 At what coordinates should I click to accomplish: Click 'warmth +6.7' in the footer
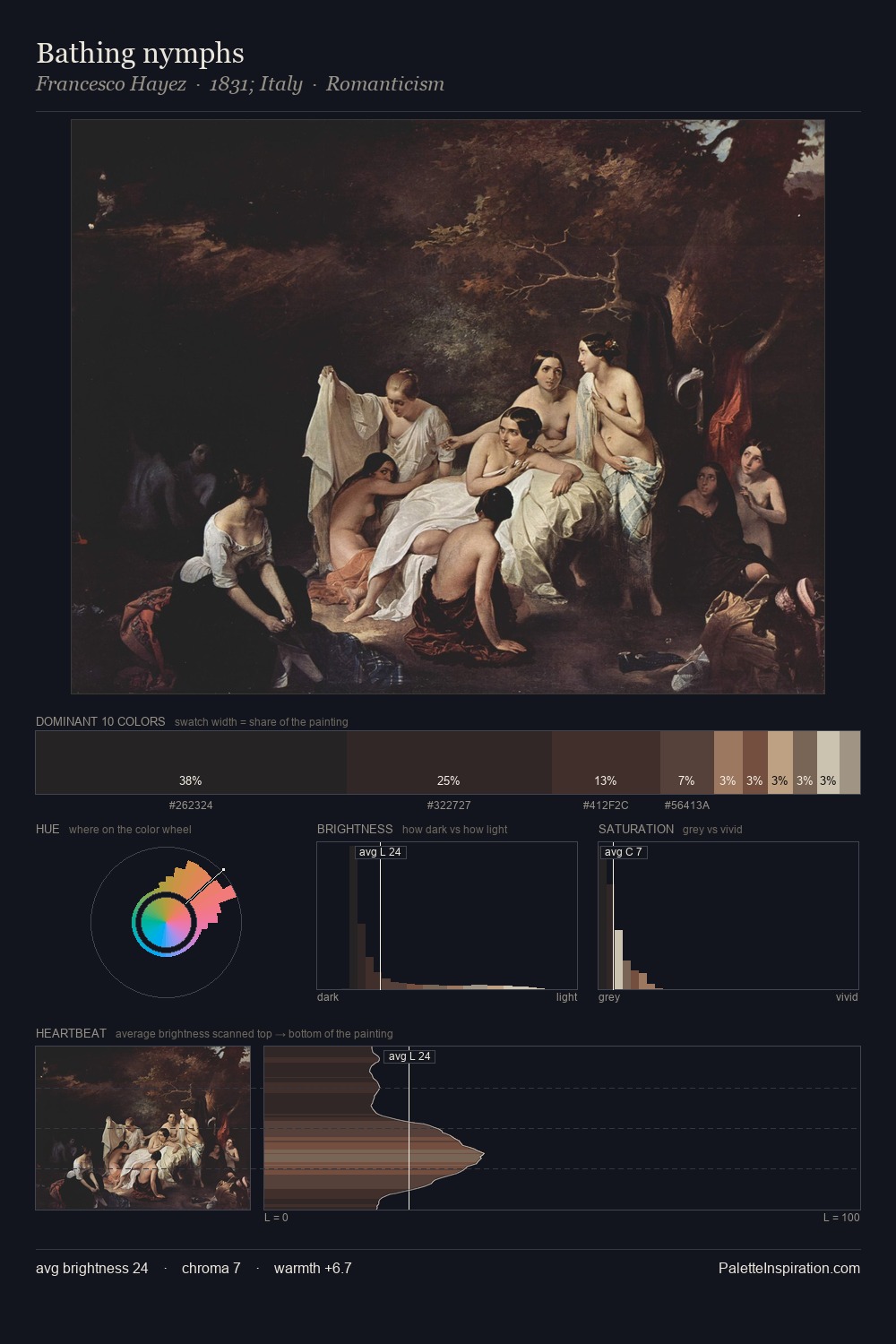[x=313, y=1269]
